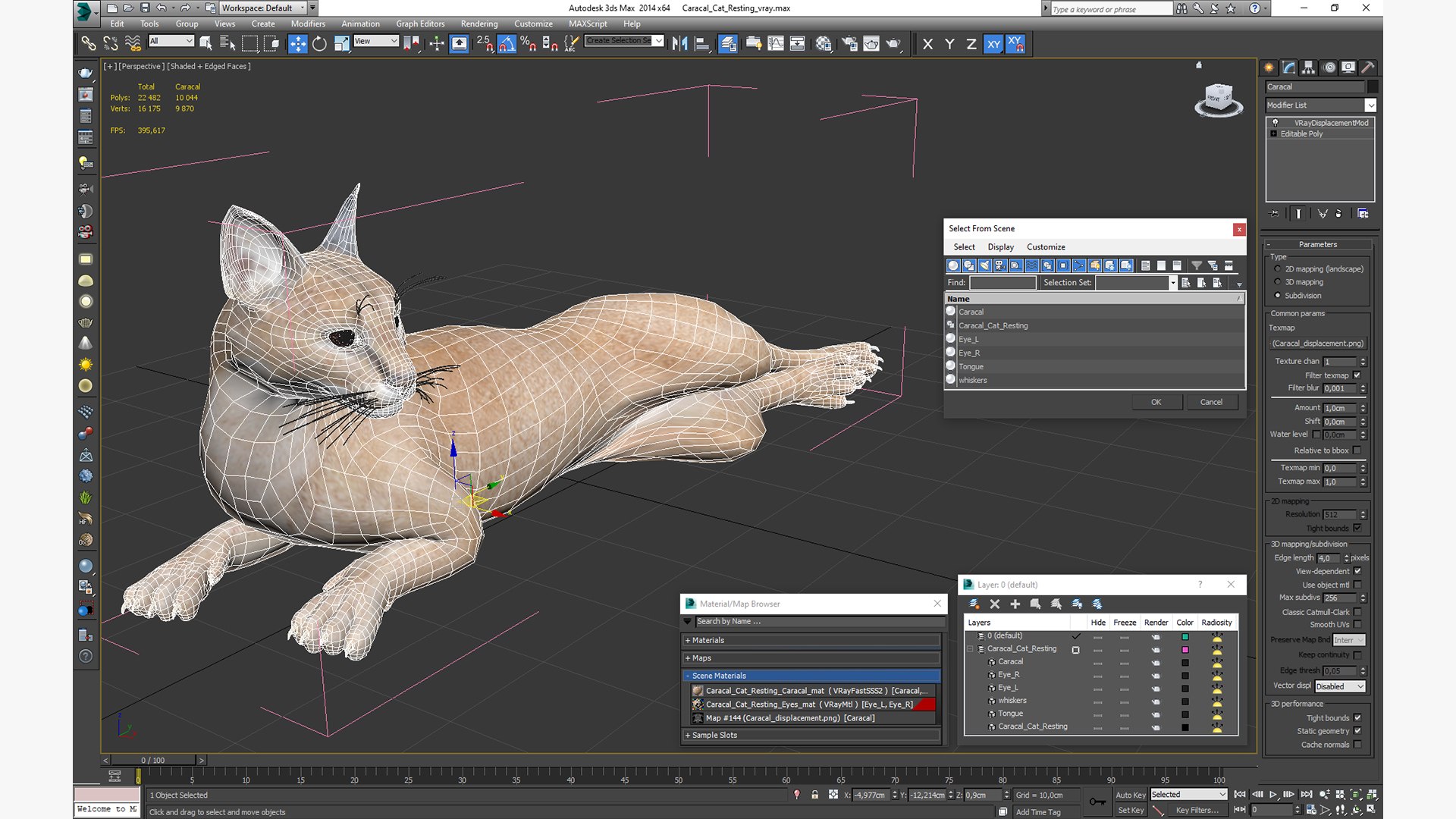
Task: Open Customize menu in Select From Scene
Action: point(1046,247)
